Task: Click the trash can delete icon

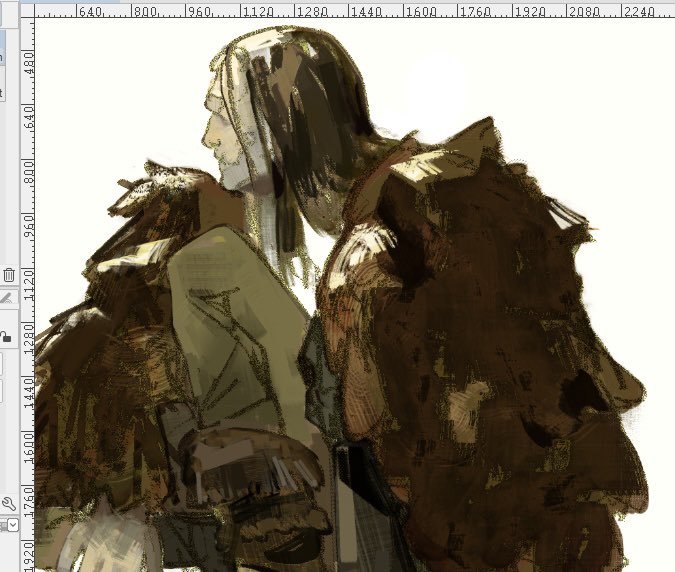Action: 9,275
